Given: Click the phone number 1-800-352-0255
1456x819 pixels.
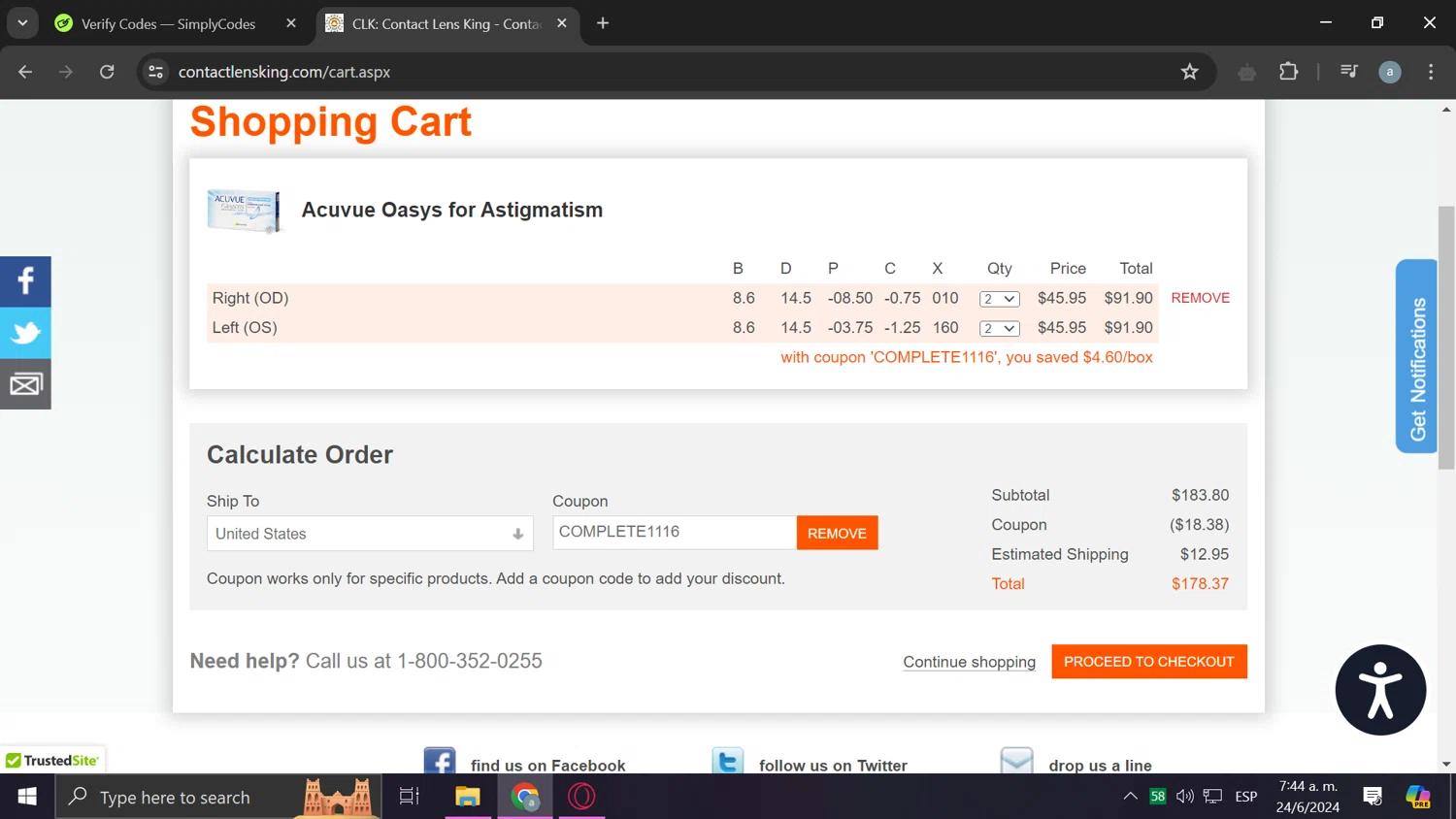Looking at the screenshot, I should 470,661.
